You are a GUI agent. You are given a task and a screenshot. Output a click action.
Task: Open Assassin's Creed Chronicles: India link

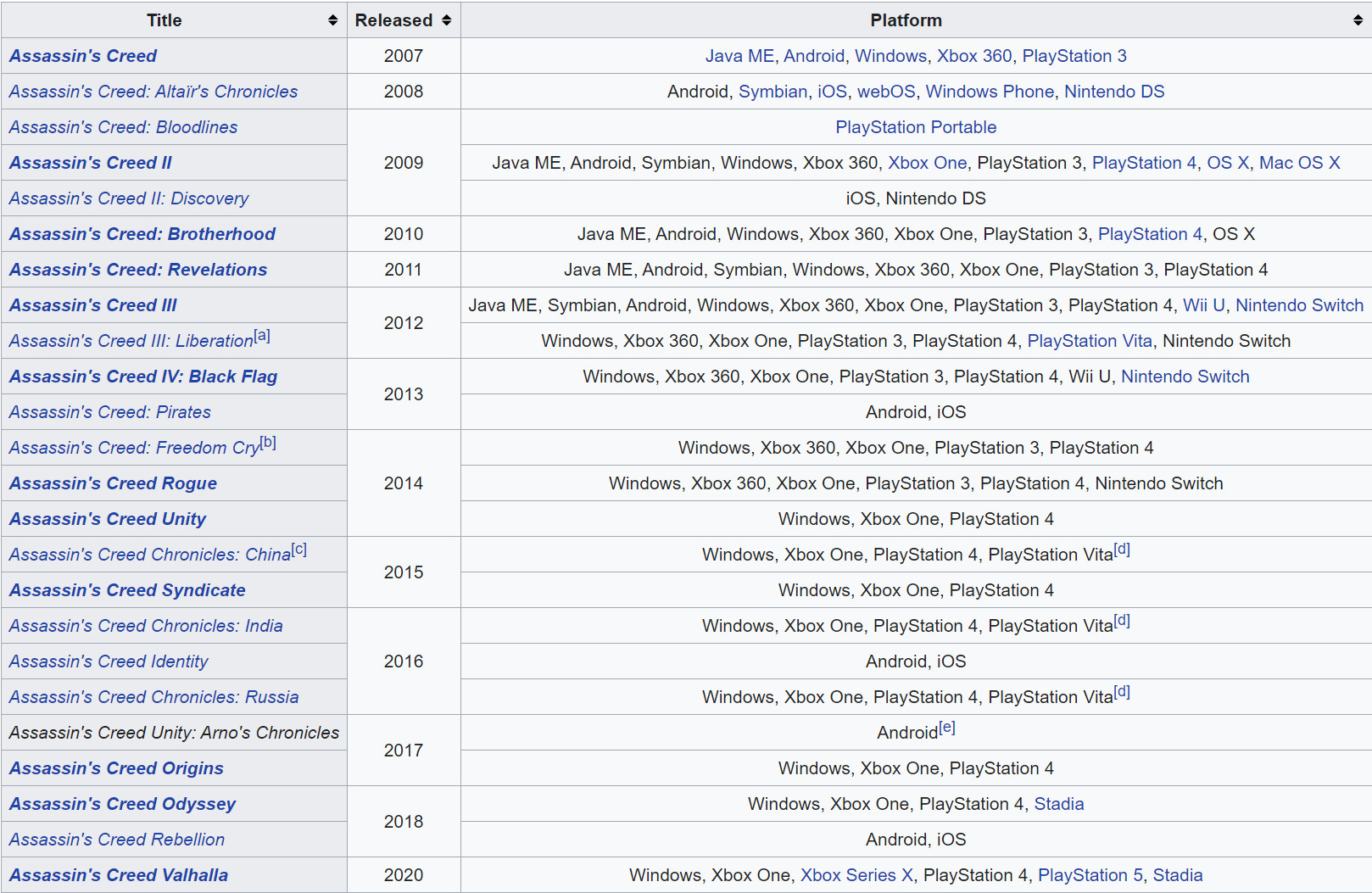146,626
